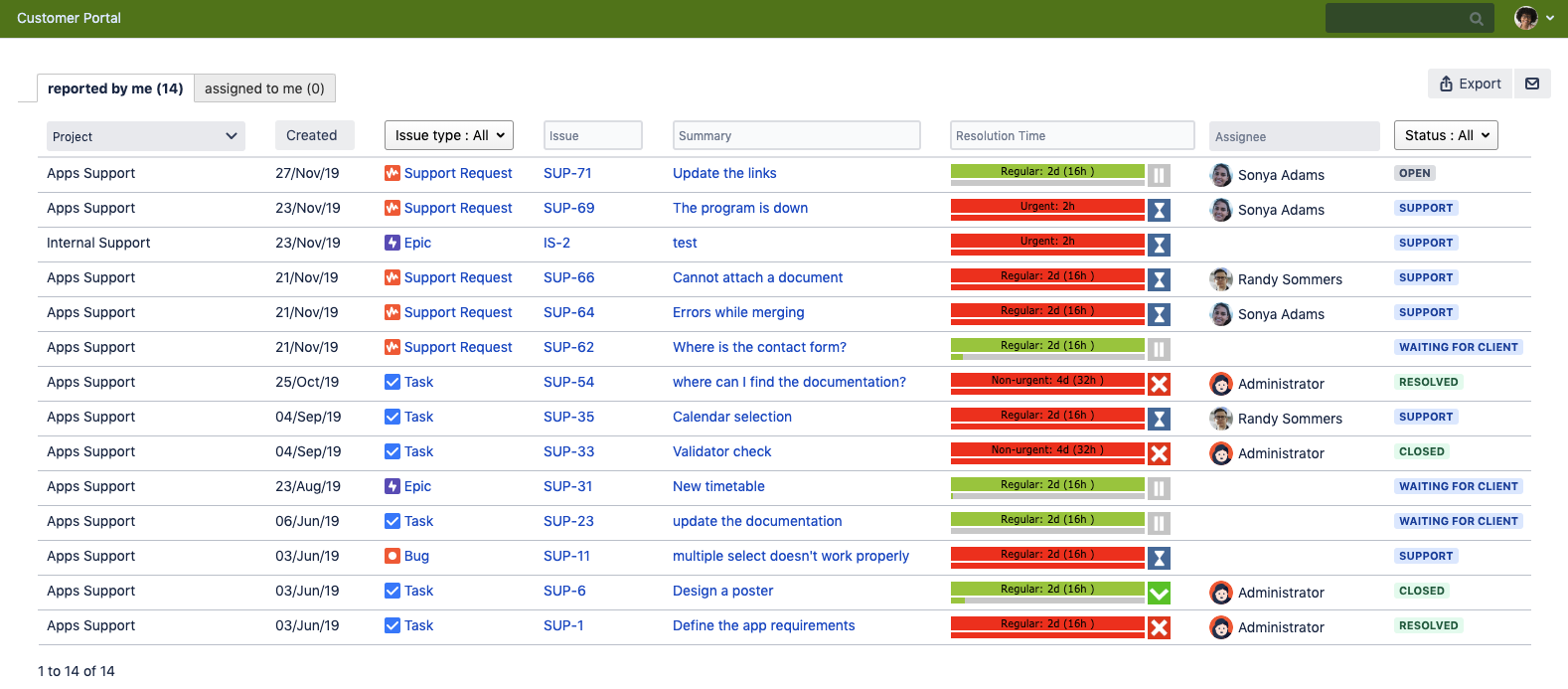Click the Export button
This screenshot has height=689, width=1568.
click(x=1470, y=84)
